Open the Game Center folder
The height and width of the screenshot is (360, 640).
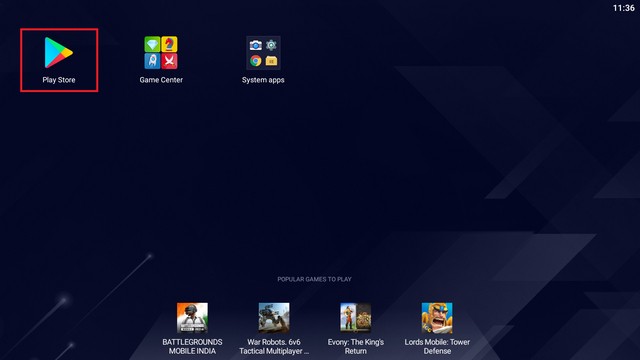tap(161, 53)
